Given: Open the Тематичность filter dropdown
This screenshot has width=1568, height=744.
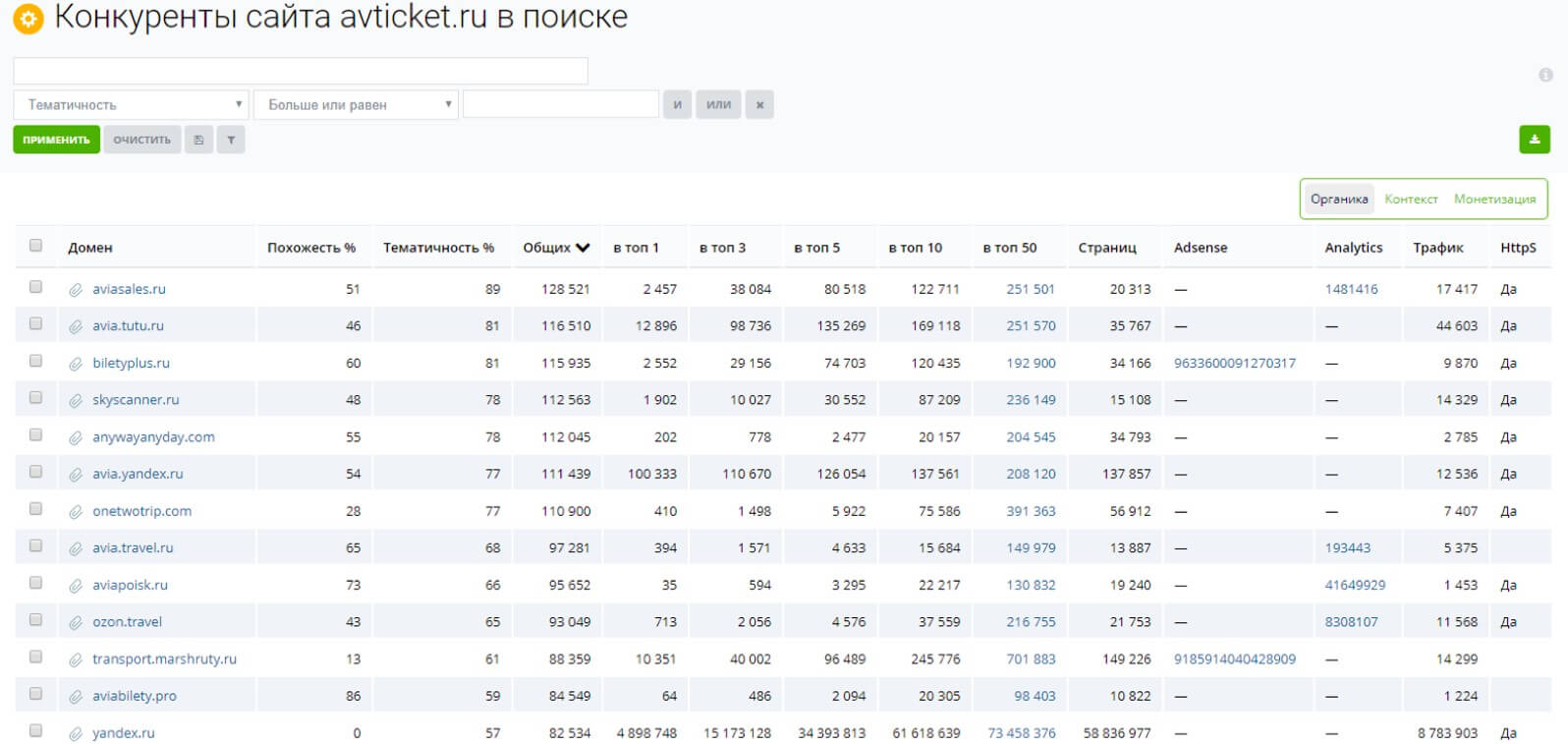Looking at the screenshot, I should click(x=131, y=104).
